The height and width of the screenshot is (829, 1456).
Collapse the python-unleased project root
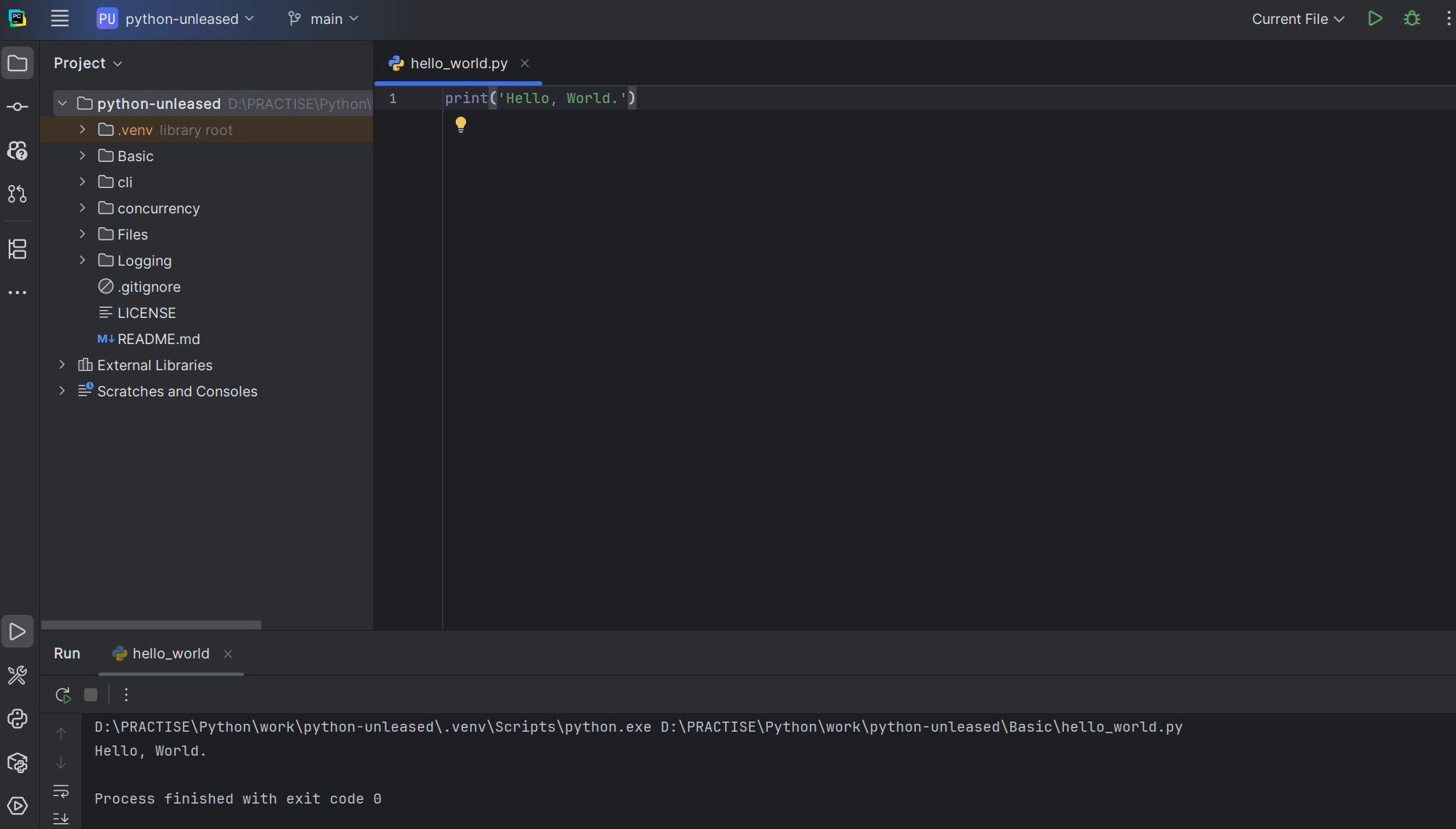tap(62, 103)
